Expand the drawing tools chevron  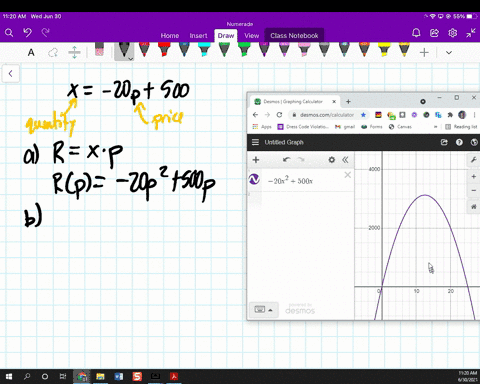[449, 52]
